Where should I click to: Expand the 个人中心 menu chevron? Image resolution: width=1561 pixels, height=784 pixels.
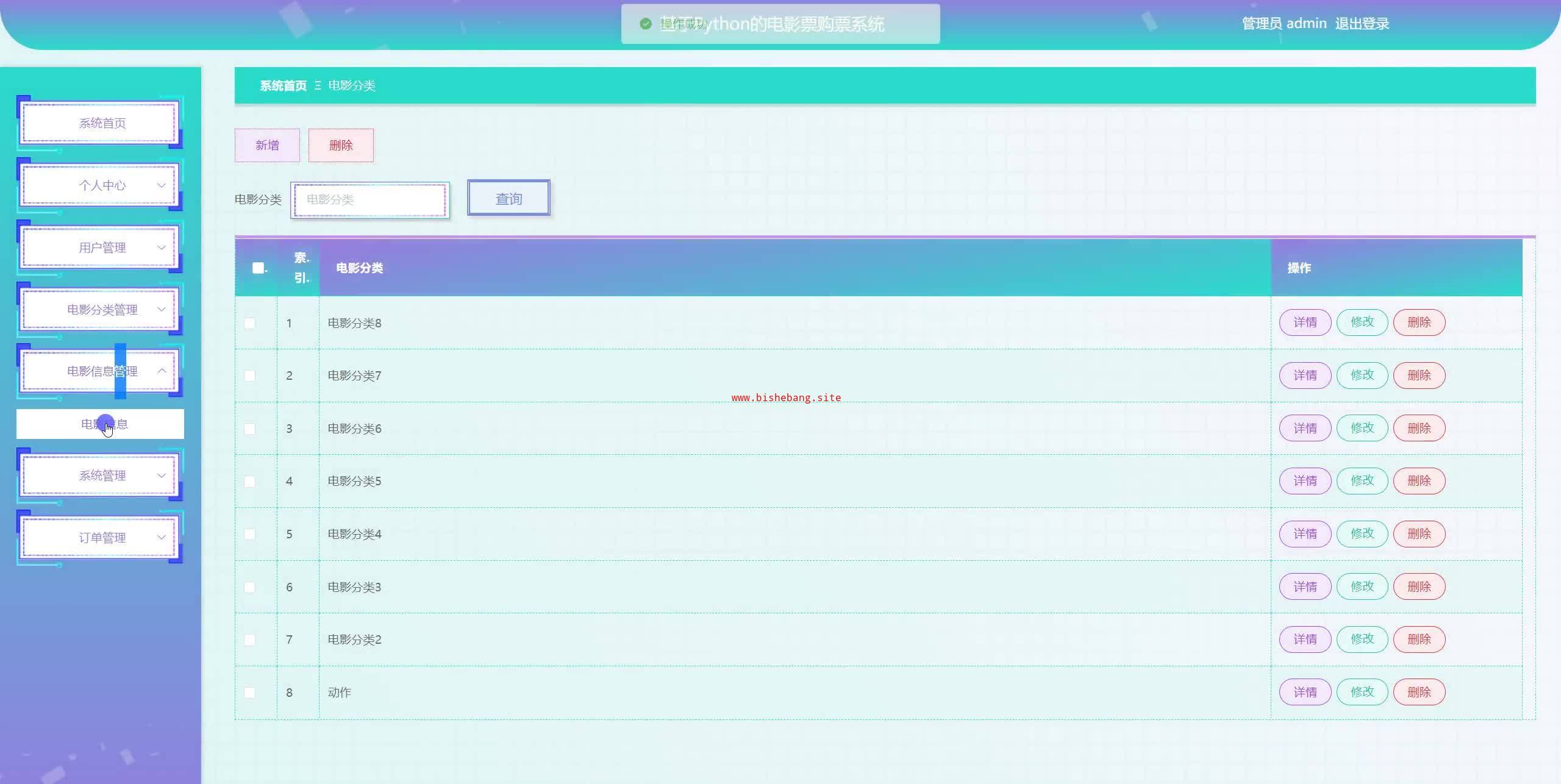(x=161, y=185)
